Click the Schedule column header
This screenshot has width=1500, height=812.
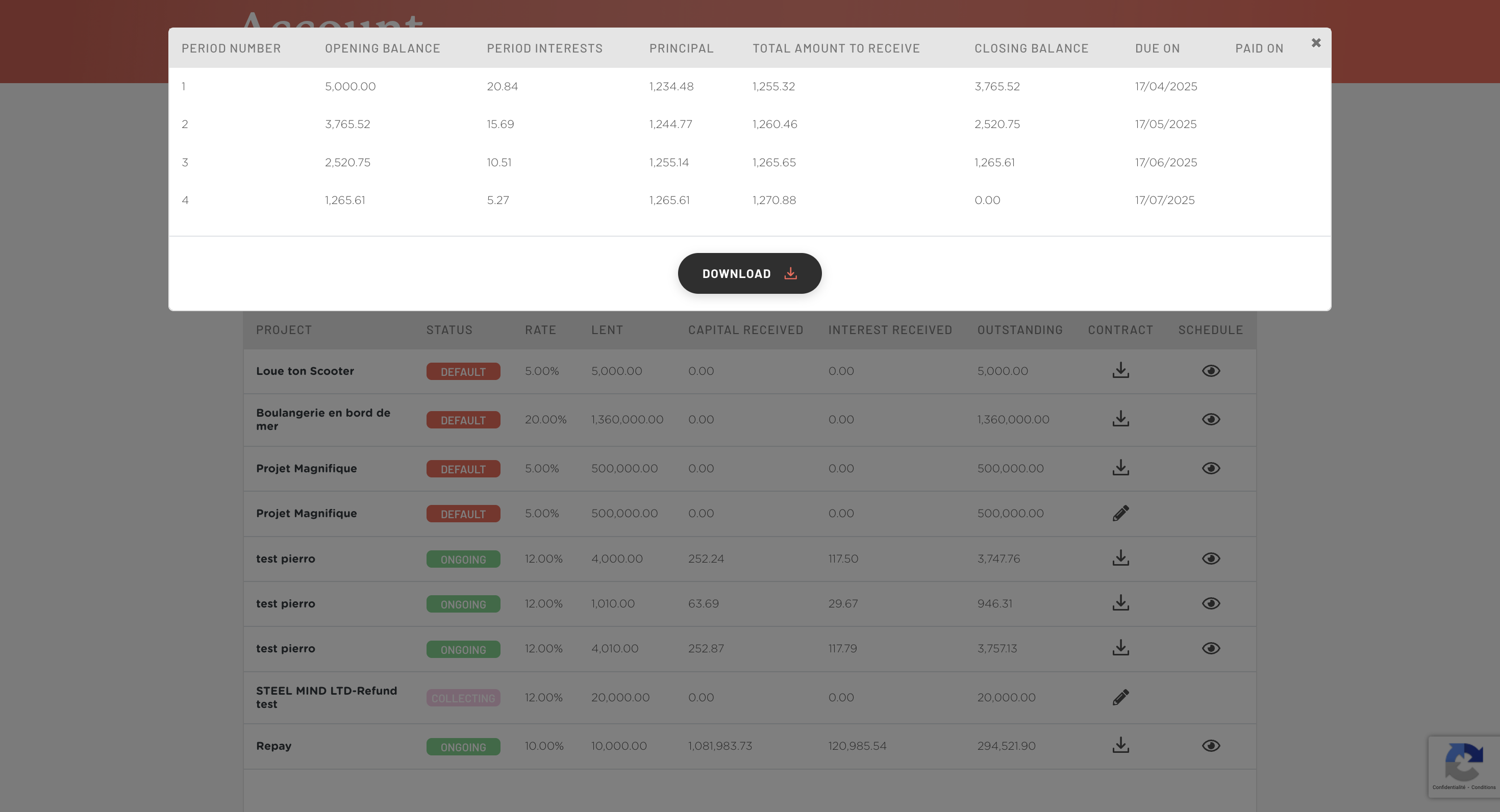tap(1211, 330)
